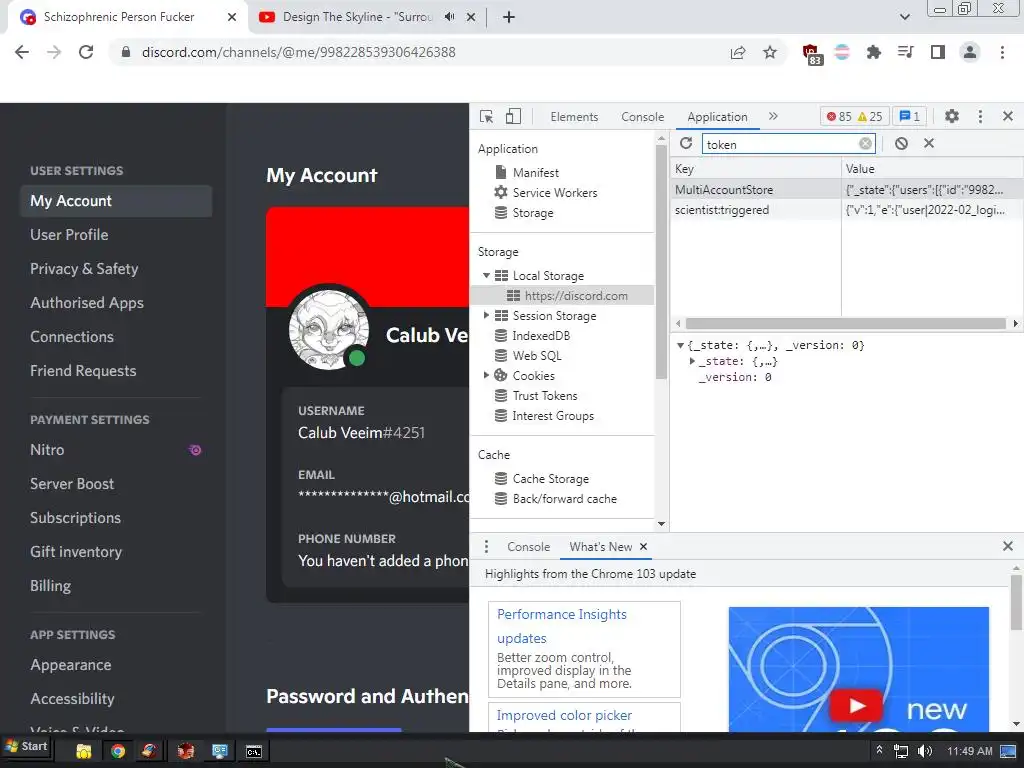Screen dimensions: 1024x768
Task: Open Chrome from the taskbar
Action: [x=118, y=751]
